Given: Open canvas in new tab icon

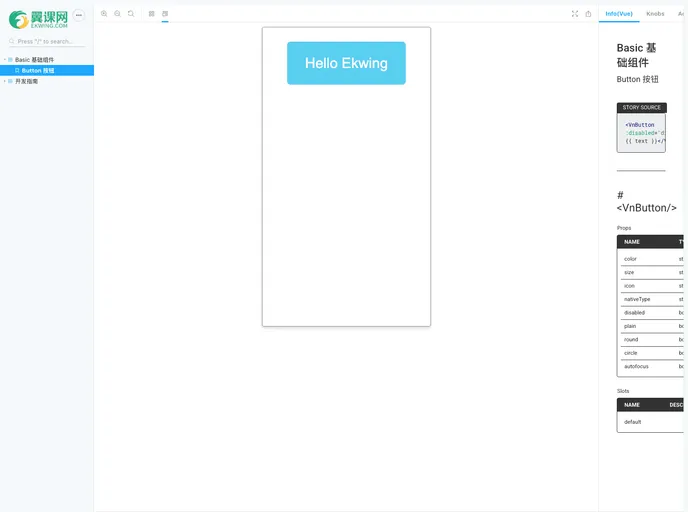Looking at the screenshot, I should pos(588,14).
